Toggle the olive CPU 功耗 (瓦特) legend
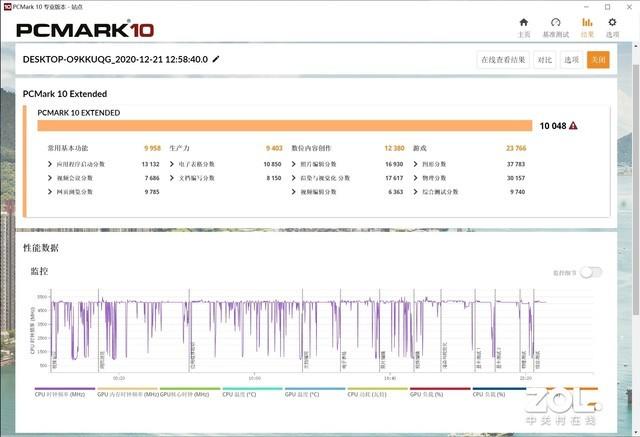640x437 pixels. 378,392
